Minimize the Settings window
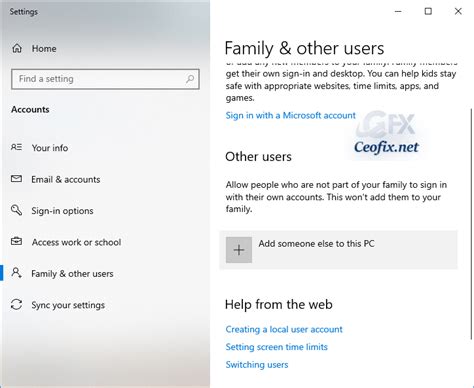 point(398,11)
